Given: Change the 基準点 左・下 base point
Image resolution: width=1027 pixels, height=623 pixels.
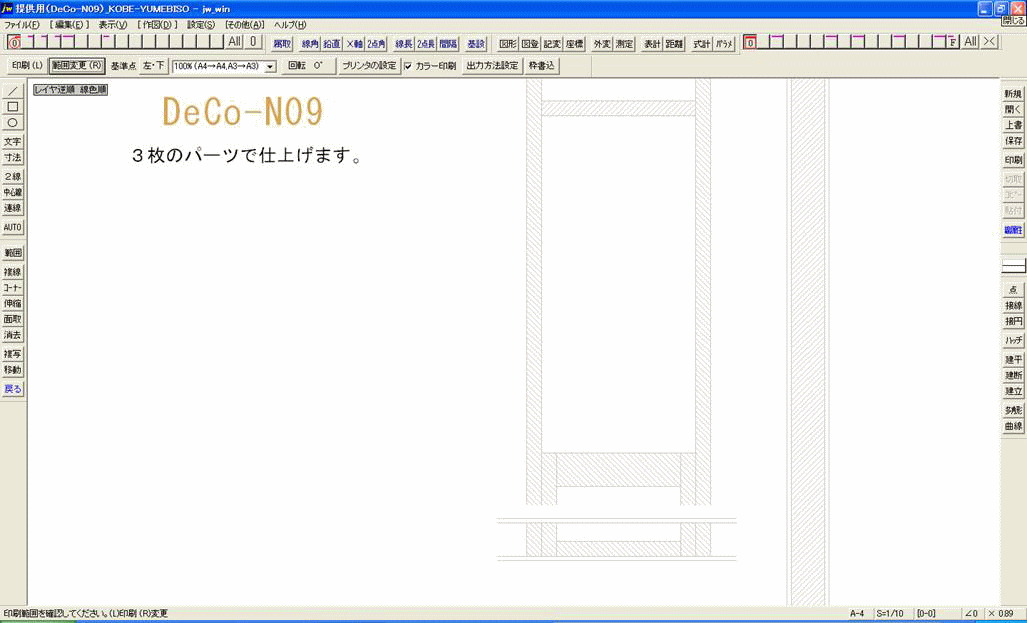Looking at the screenshot, I should pyautogui.click(x=153, y=66).
